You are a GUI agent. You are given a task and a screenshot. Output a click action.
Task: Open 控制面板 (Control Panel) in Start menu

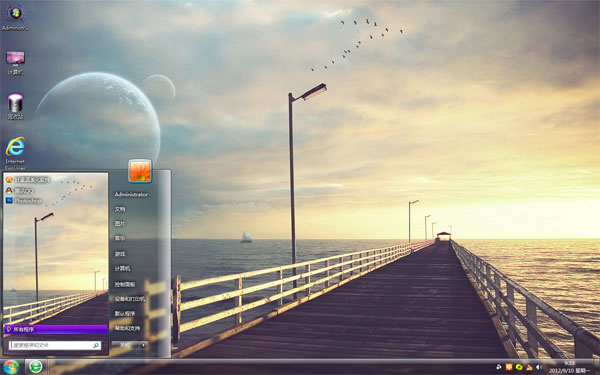pos(125,284)
